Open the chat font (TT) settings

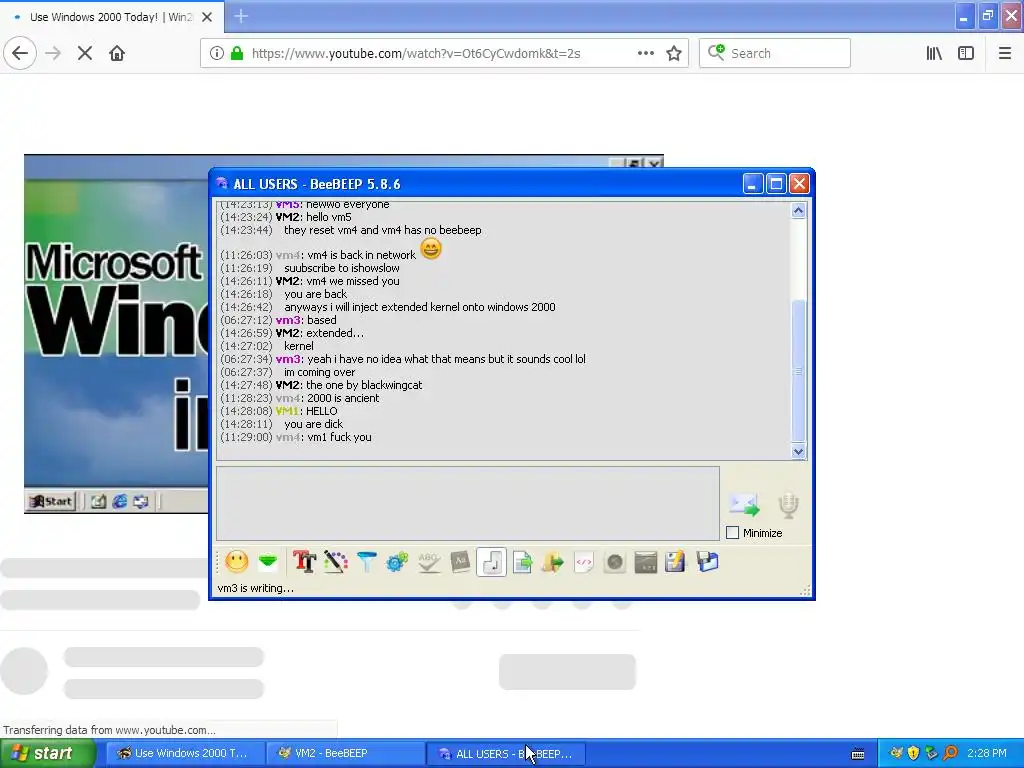(x=304, y=562)
